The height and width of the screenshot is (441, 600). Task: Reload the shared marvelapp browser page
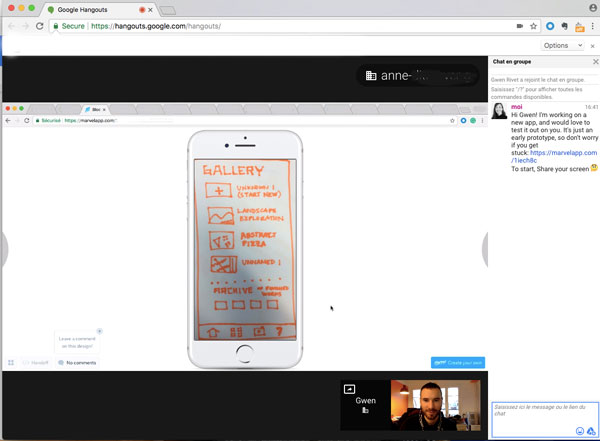point(27,121)
